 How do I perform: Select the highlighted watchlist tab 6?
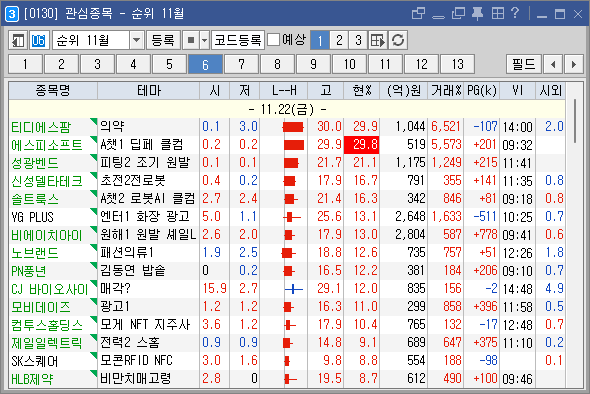[205, 64]
